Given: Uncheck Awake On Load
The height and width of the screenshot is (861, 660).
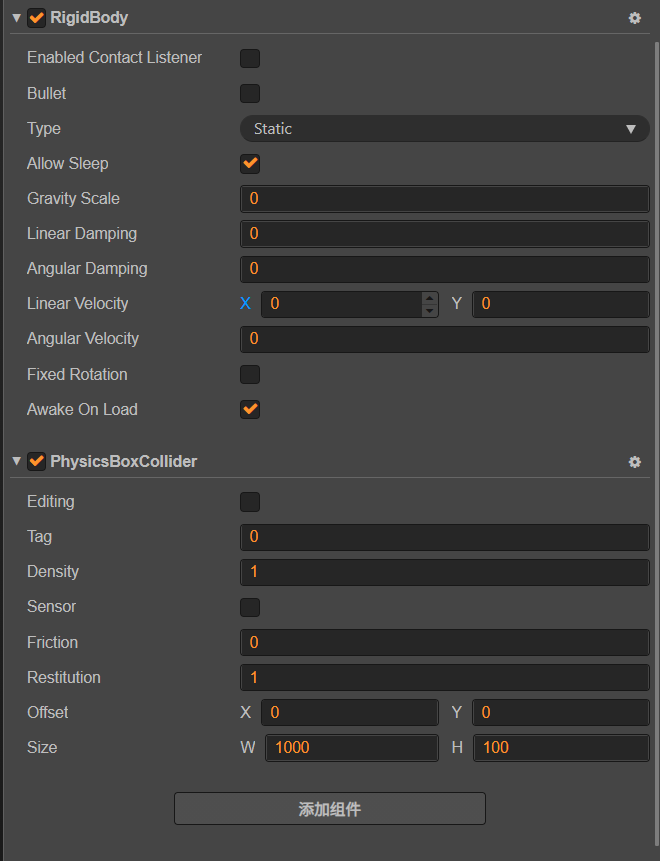Looking at the screenshot, I should coord(250,410).
